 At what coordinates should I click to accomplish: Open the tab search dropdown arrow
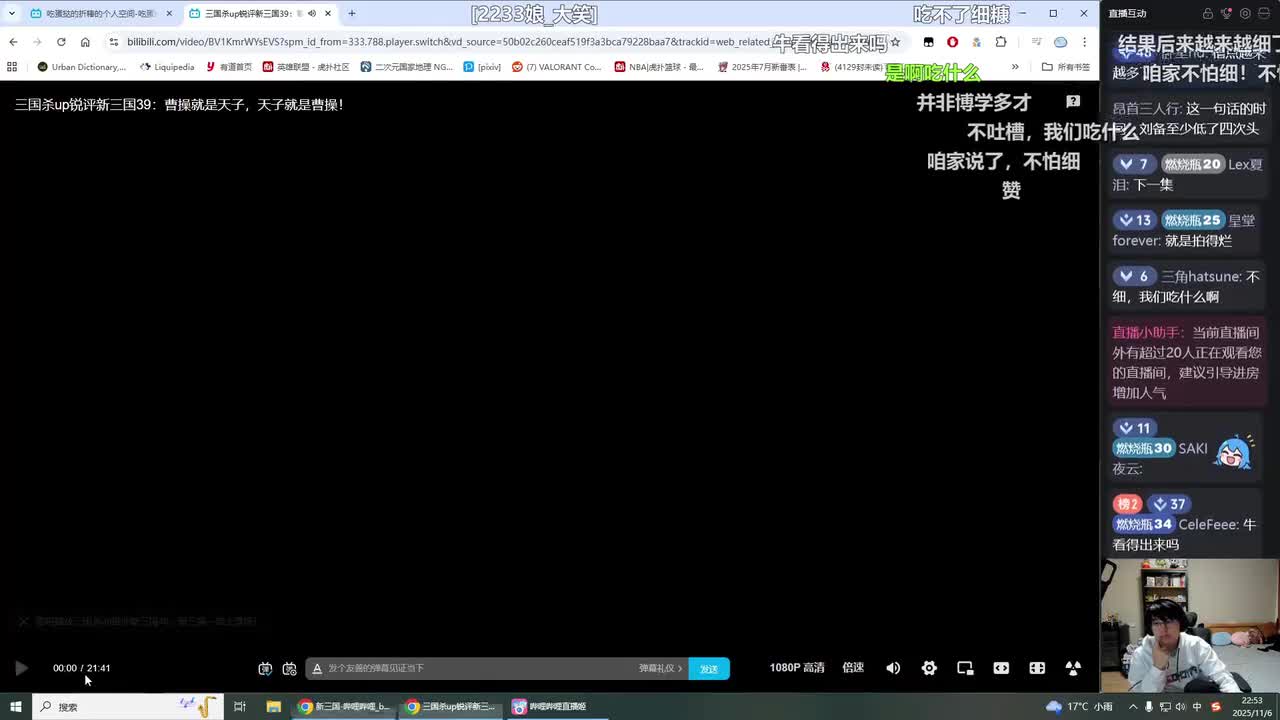[x=11, y=13]
